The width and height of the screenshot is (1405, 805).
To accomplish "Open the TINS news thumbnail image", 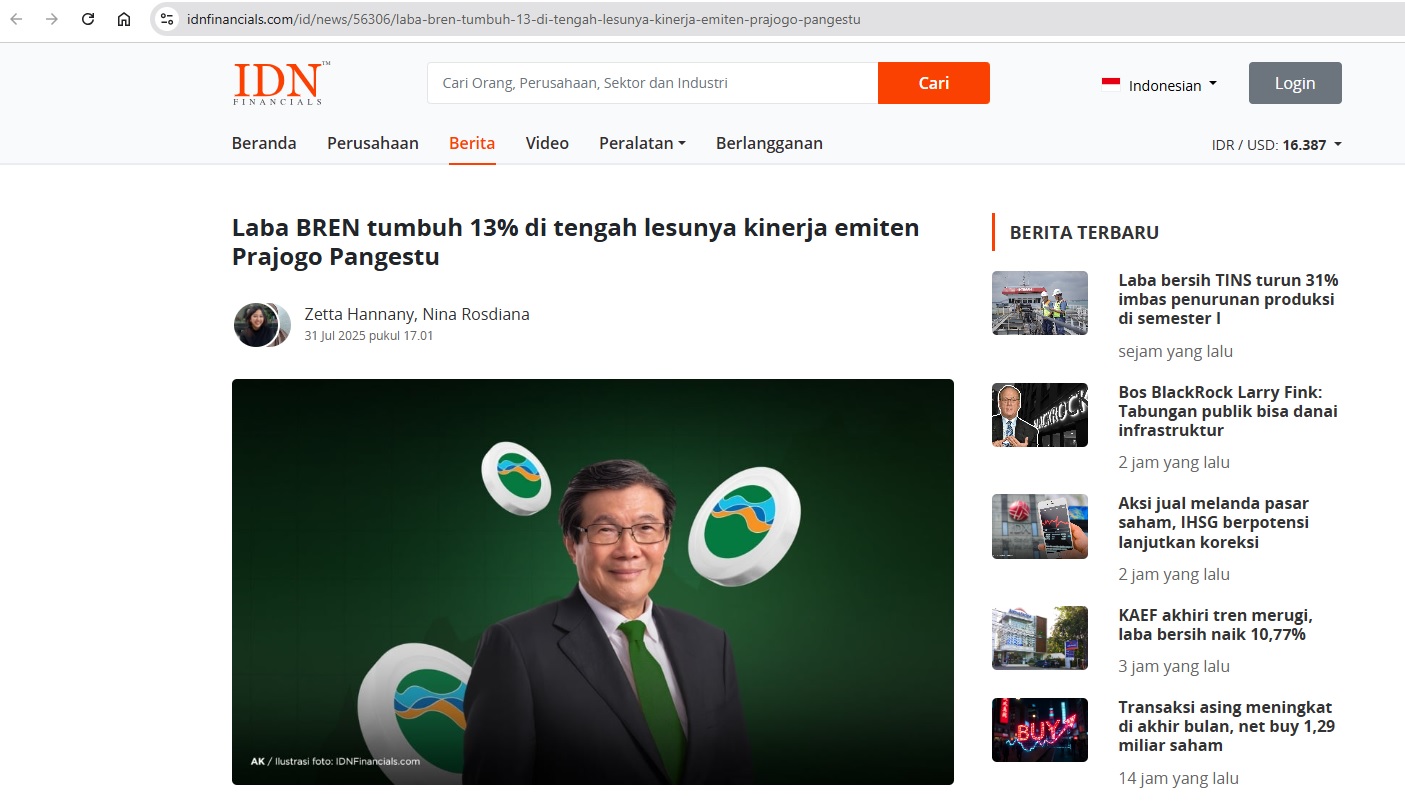I will pos(1040,303).
